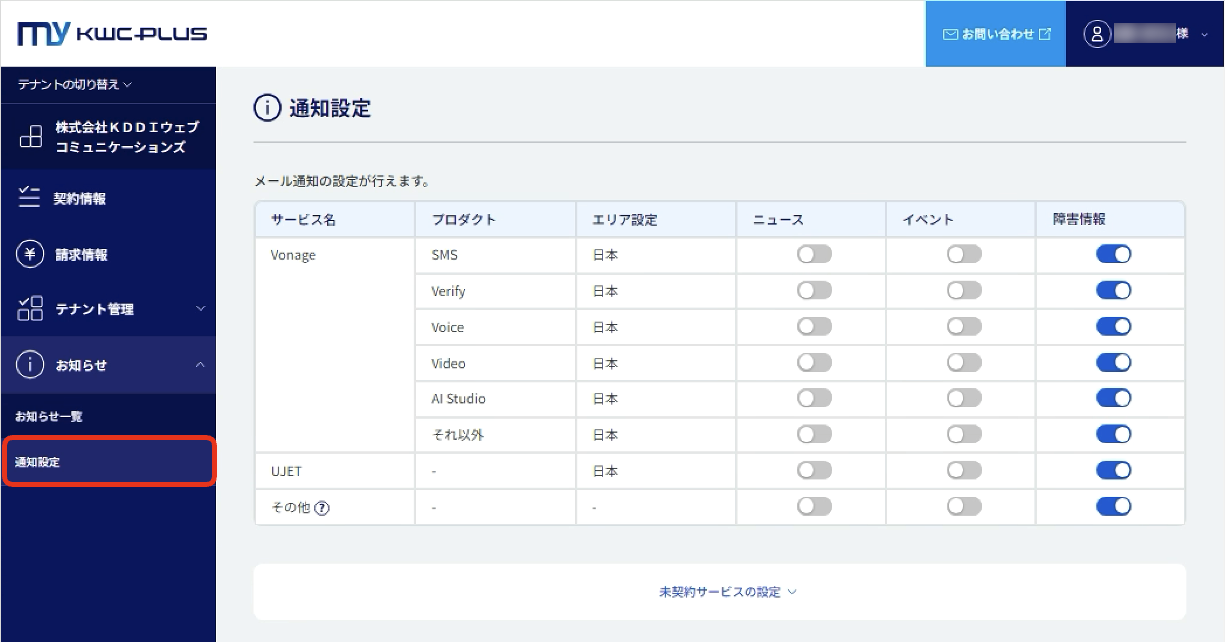Disable 障害情報 toggle for Voice

click(x=1113, y=326)
